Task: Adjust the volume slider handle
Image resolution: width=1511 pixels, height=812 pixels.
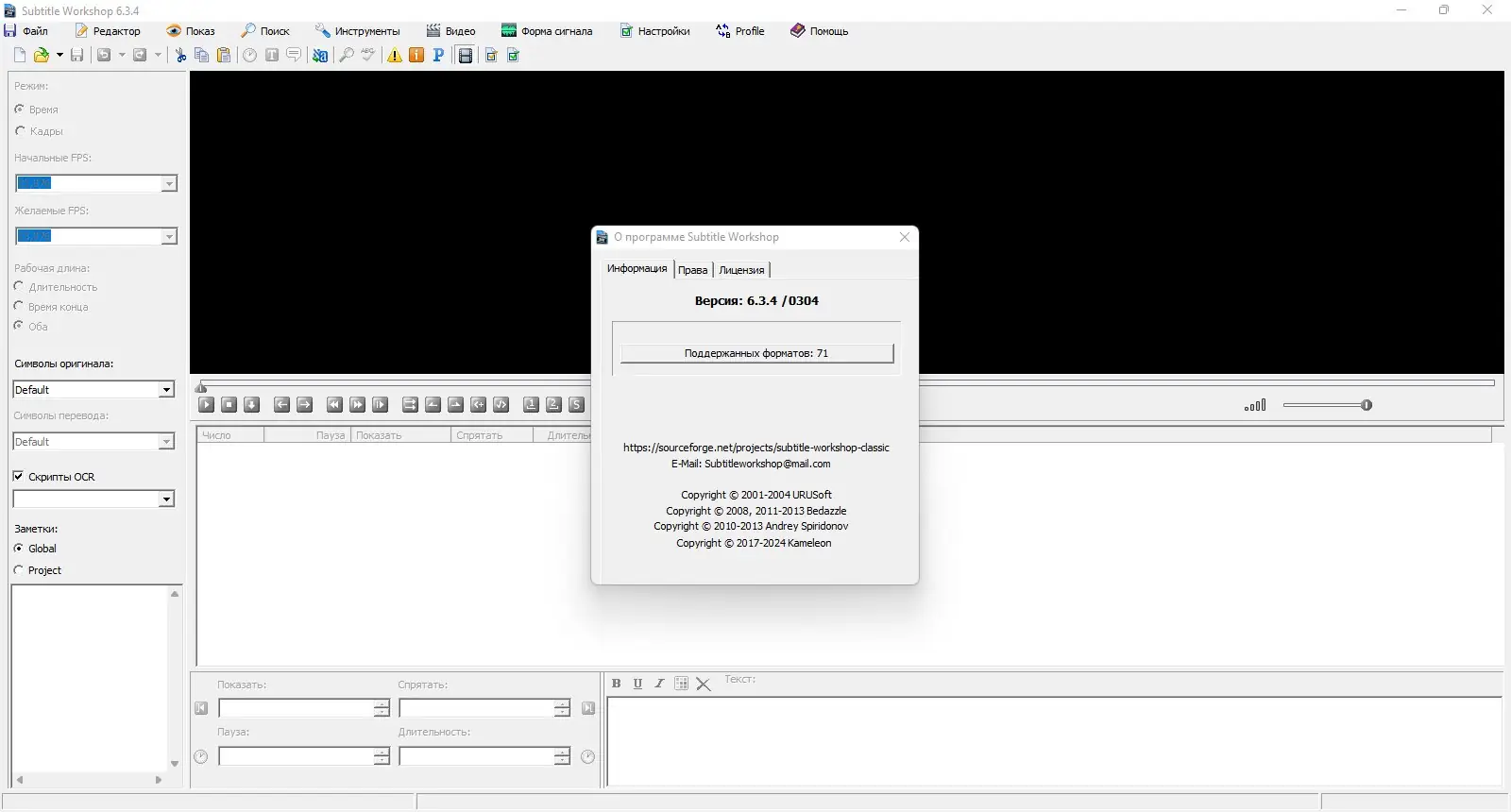Action: pyautogui.click(x=1367, y=405)
